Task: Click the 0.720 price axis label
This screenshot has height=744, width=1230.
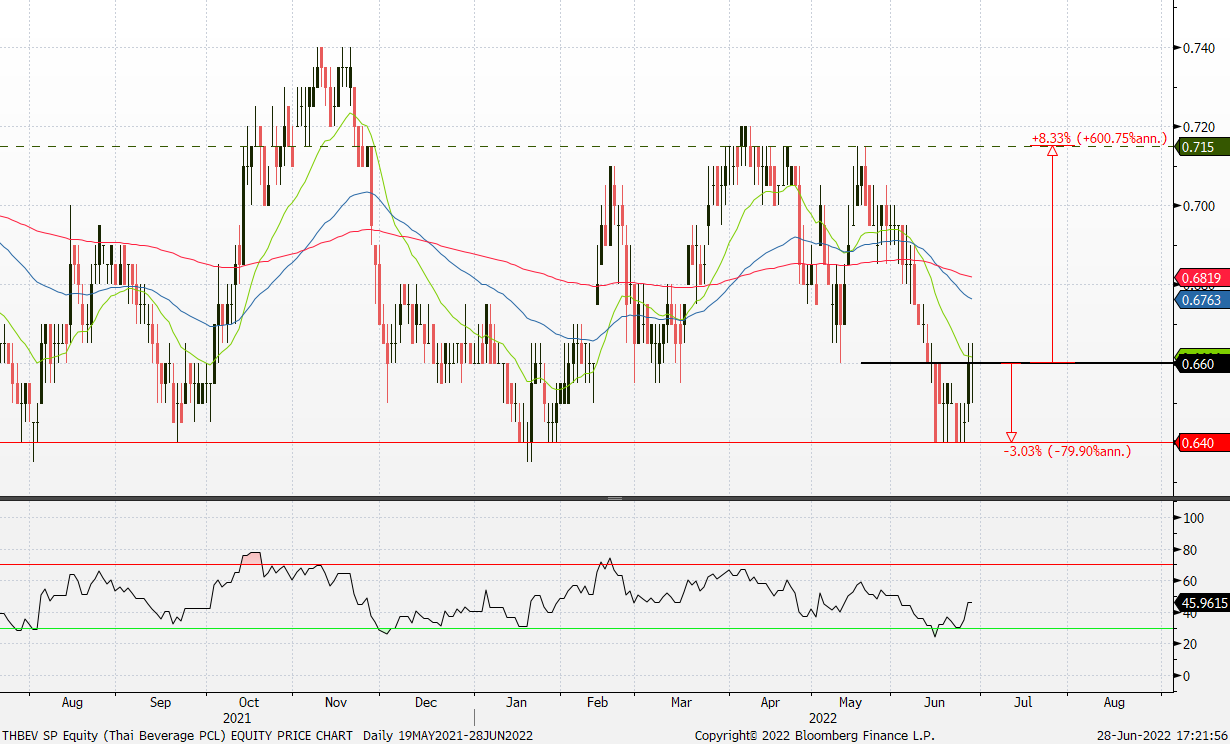Action: point(1198,127)
